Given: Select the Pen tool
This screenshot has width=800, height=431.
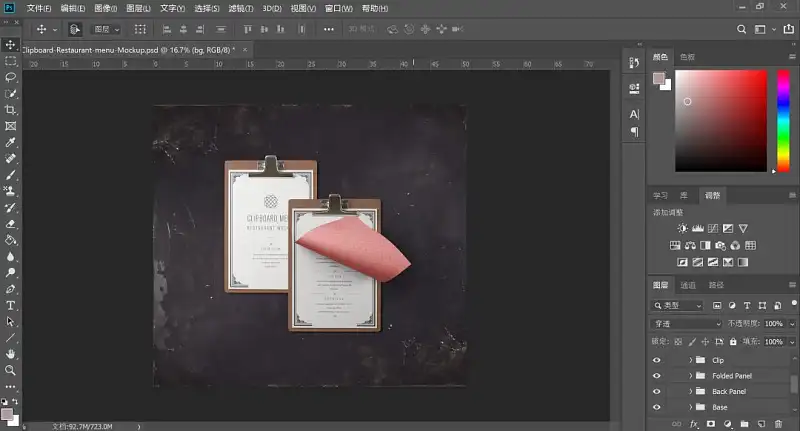Looking at the screenshot, I should pos(10,289).
